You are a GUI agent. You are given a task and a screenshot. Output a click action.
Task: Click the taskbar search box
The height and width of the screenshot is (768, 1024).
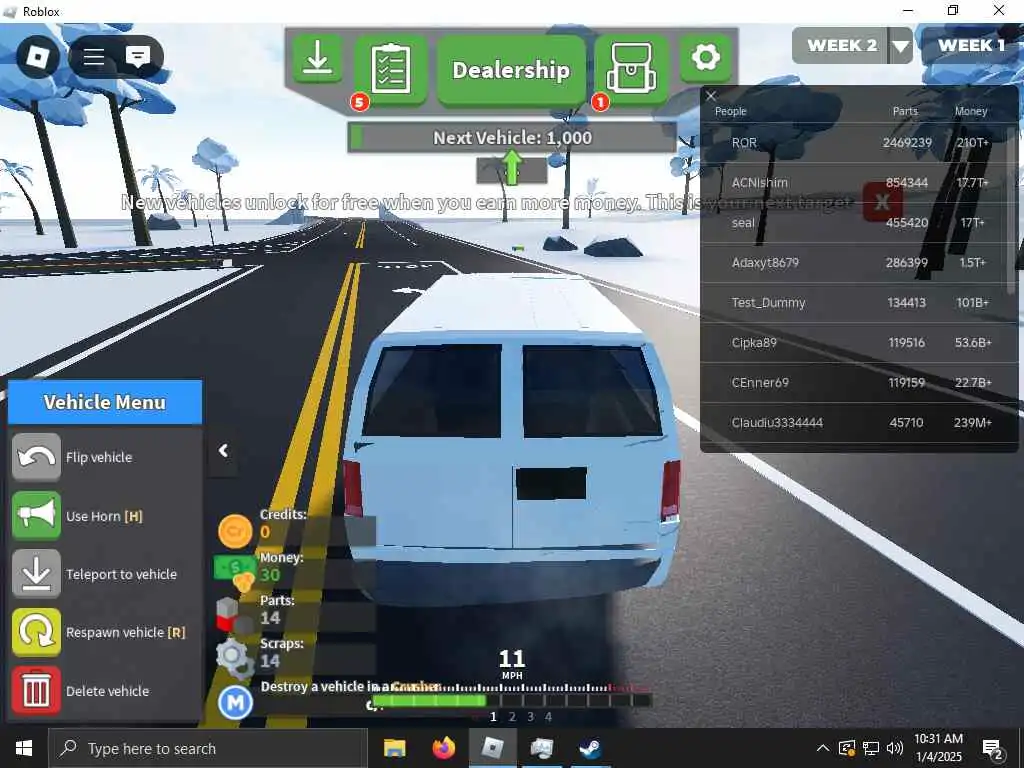208,748
